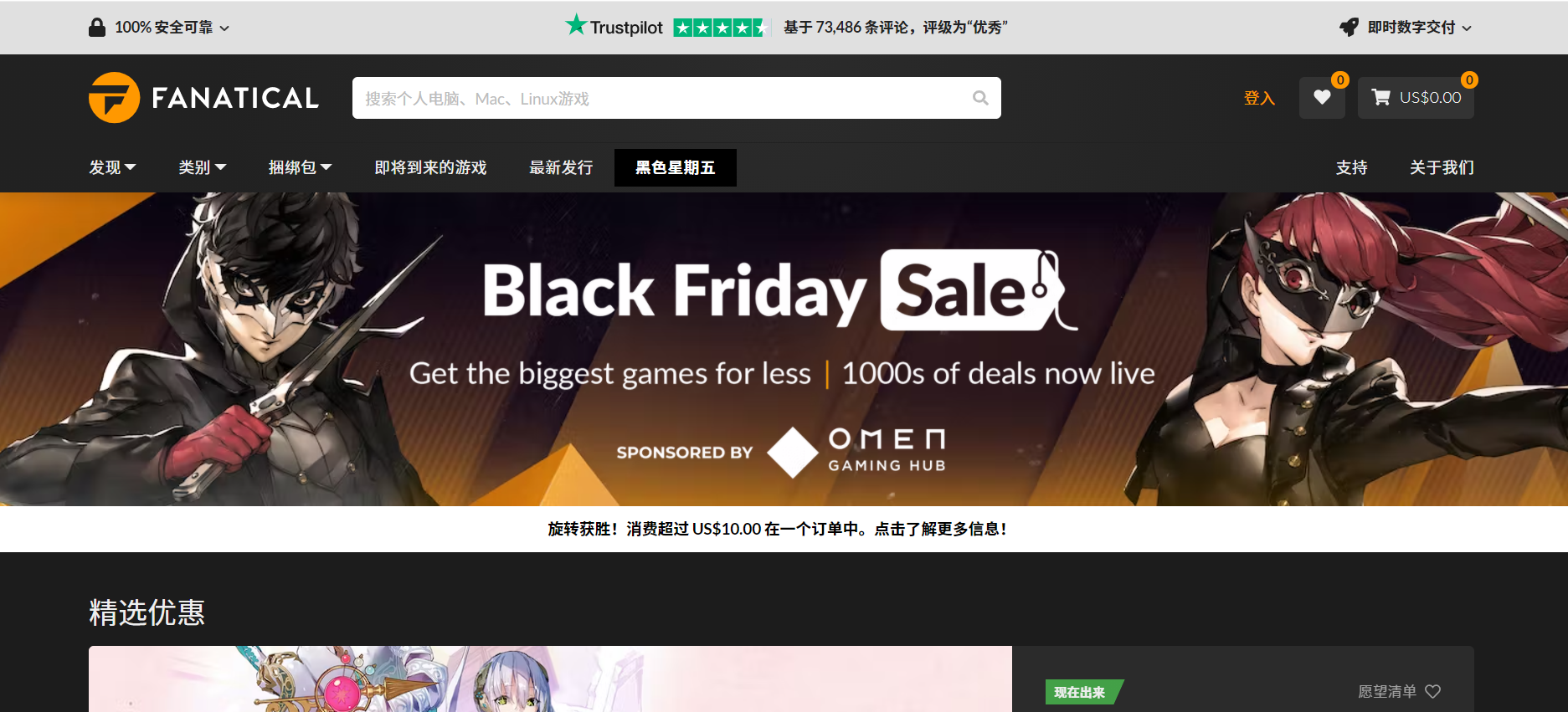Select the 黑色星期五 tab
Image resolution: width=1568 pixels, height=712 pixels.
click(x=676, y=167)
